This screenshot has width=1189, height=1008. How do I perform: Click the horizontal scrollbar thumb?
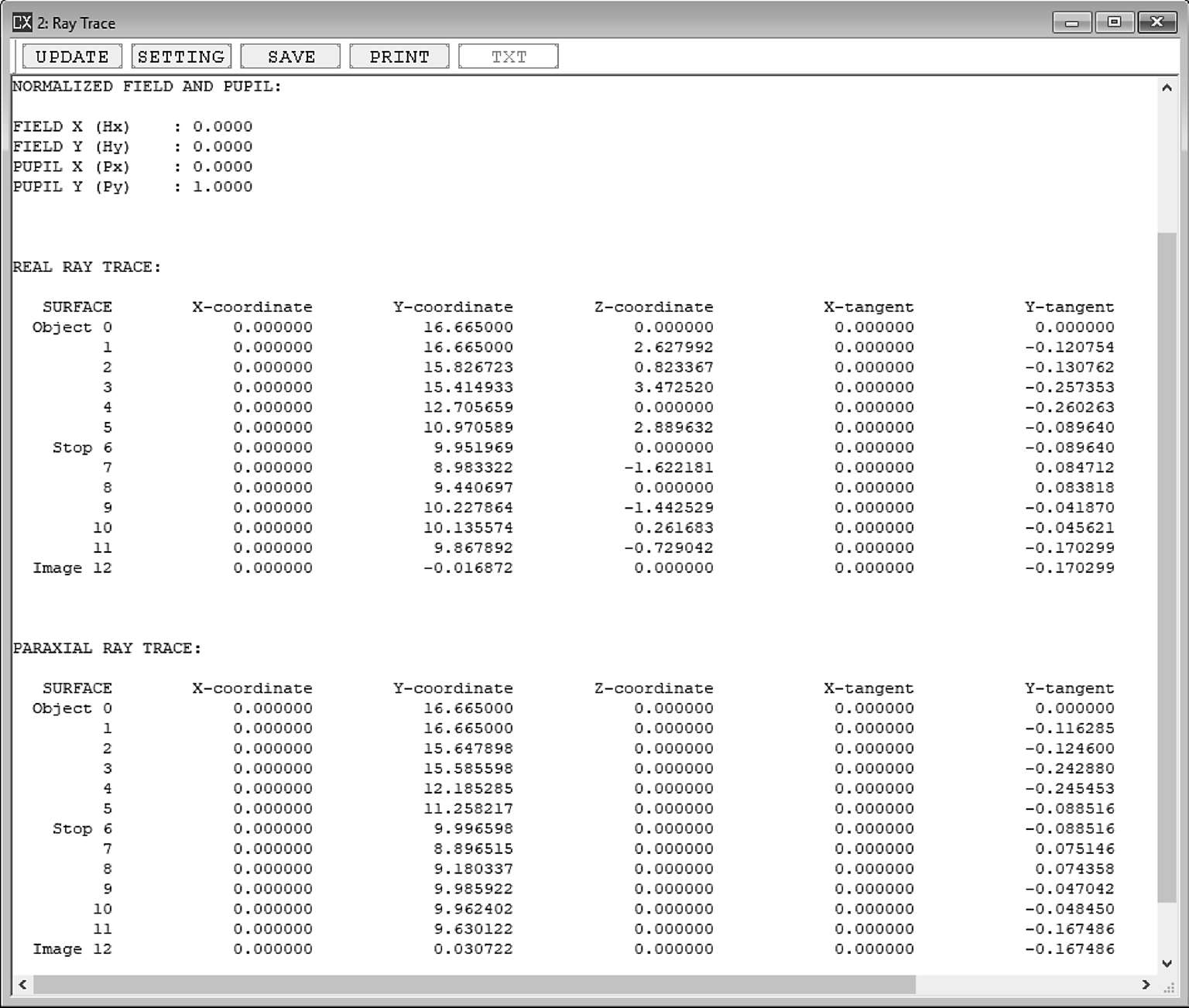[474, 985]
